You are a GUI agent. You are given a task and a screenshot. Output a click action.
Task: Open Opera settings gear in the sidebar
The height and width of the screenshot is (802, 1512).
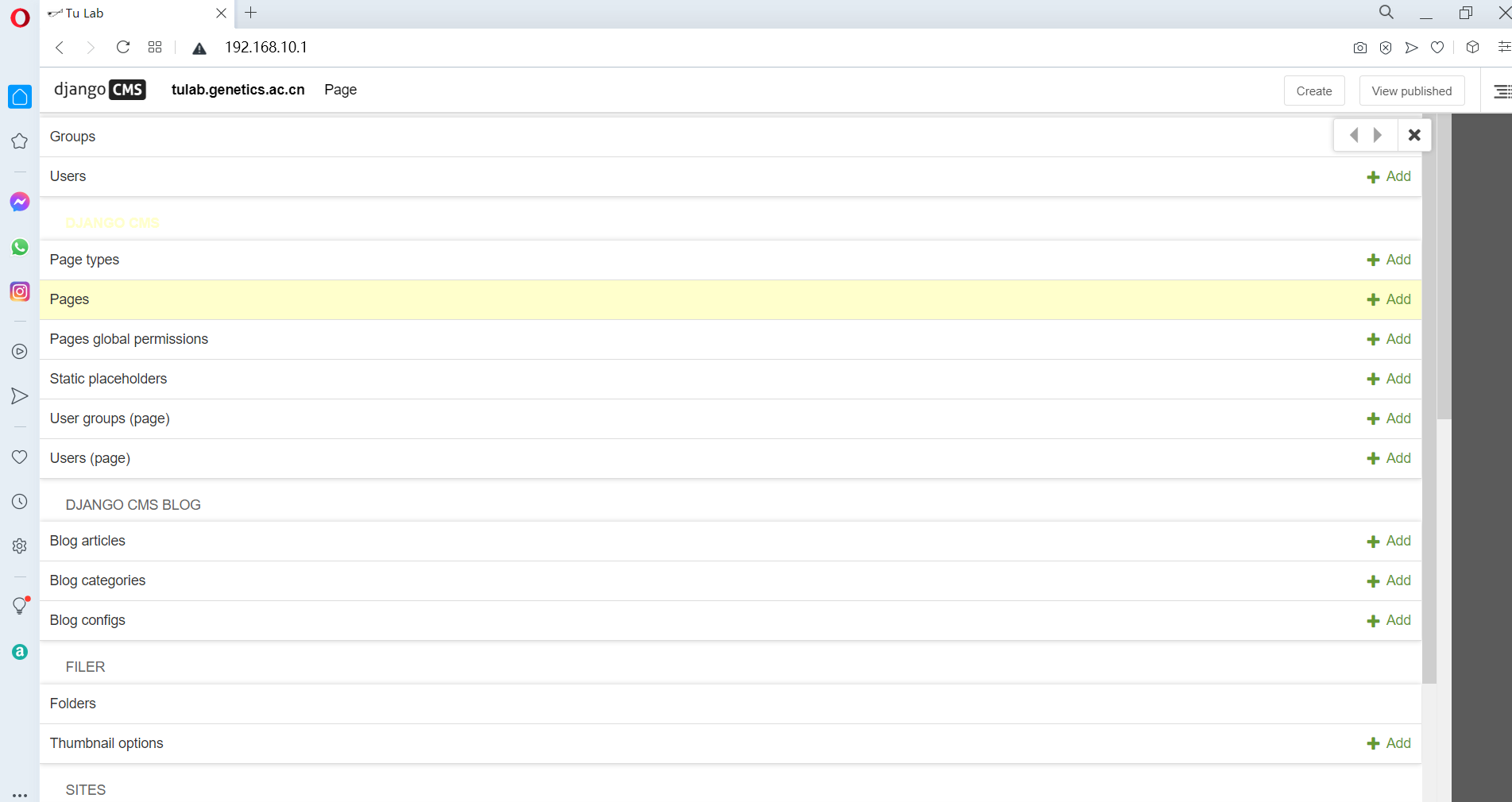[19, 546]
